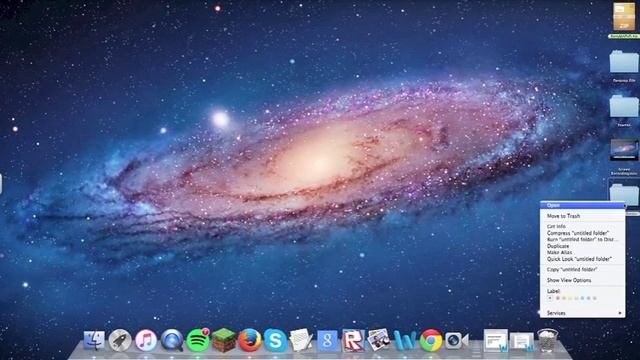Launch Minecraft grass block icon

coord(224,340)
